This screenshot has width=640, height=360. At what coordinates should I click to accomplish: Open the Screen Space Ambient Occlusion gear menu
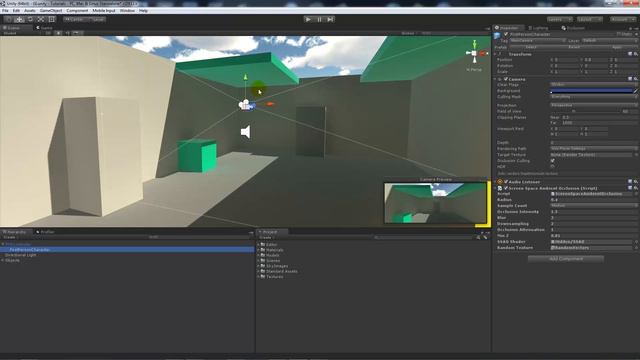pos(636,188)
